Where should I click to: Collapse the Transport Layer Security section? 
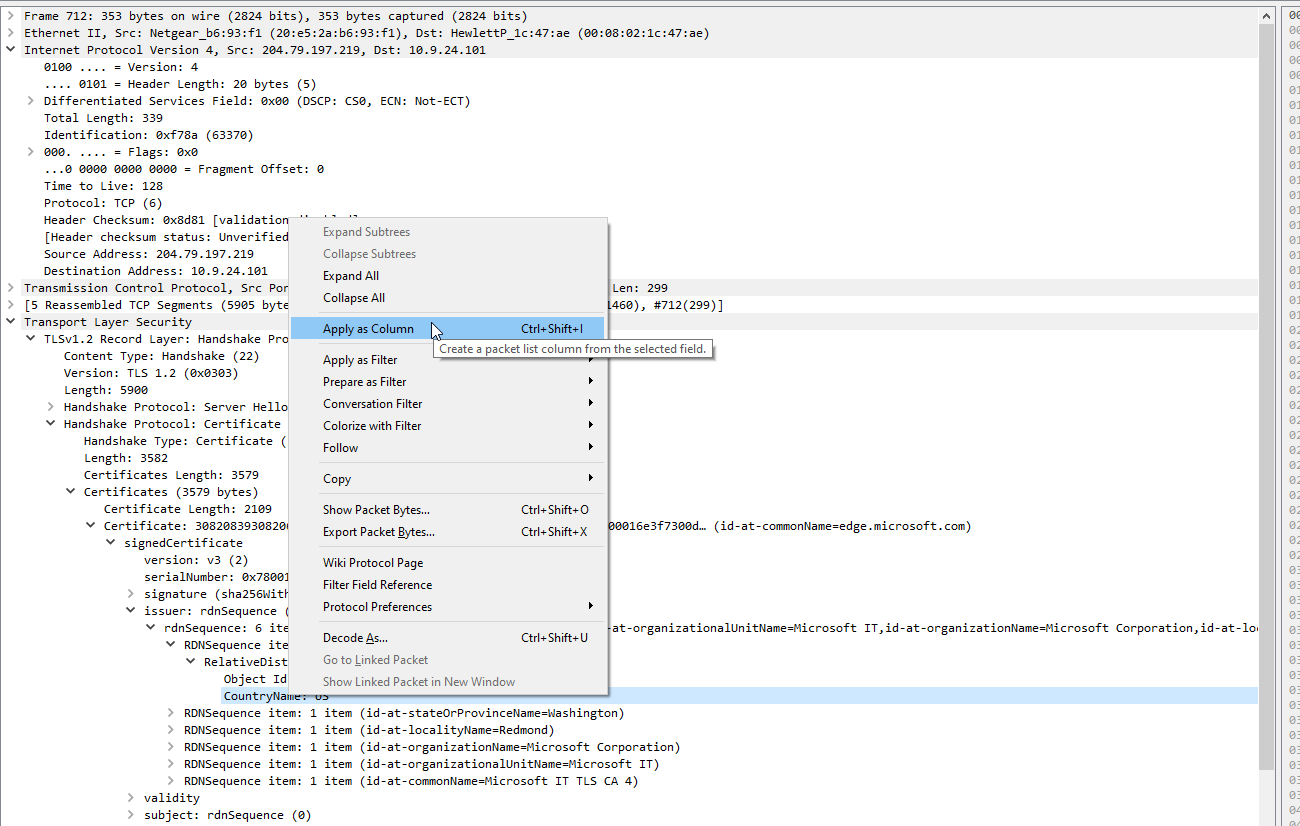point(11,322)
